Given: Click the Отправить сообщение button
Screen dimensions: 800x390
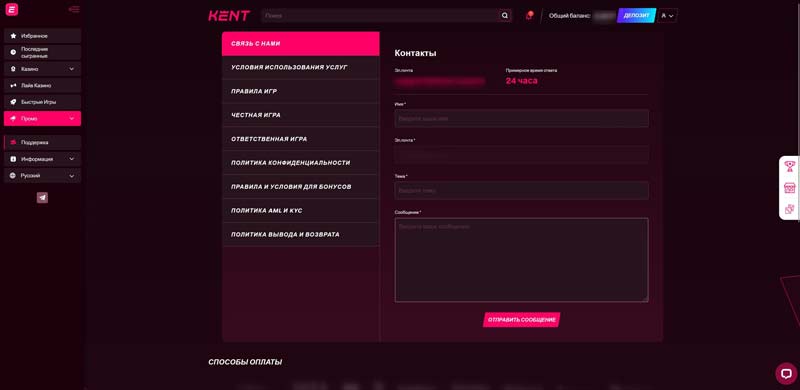Looking at the screenshot, I should click(x=521, y=320).
